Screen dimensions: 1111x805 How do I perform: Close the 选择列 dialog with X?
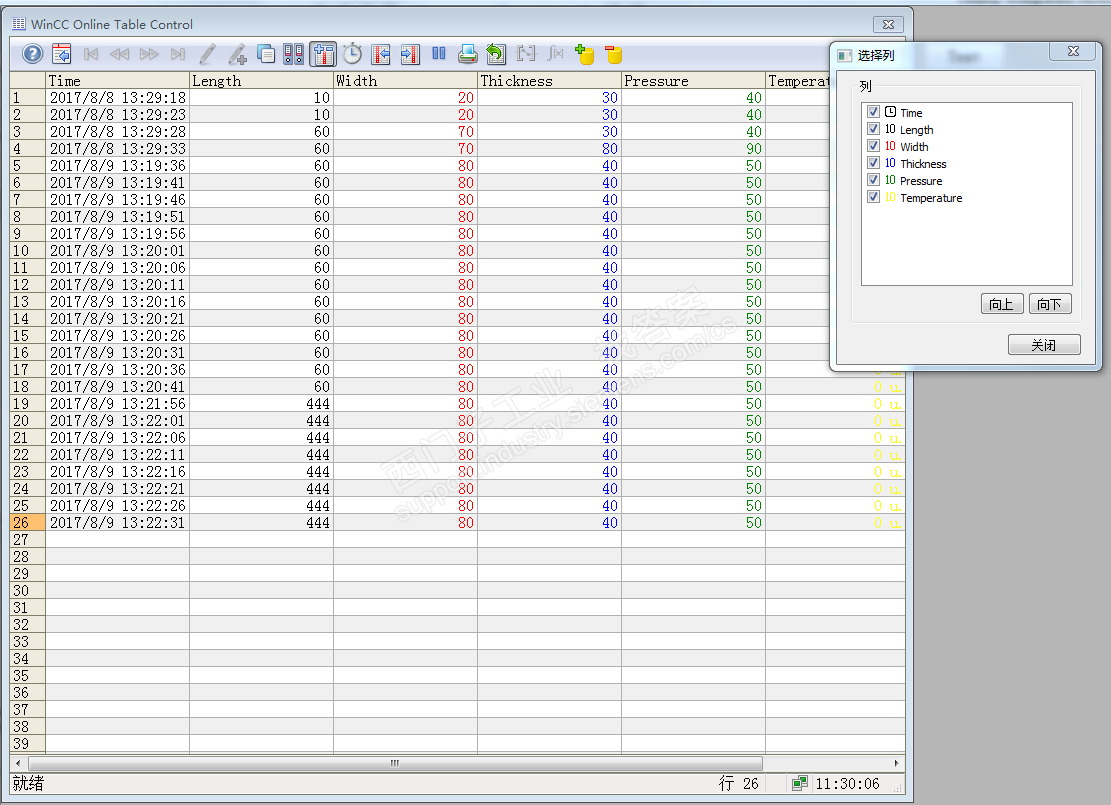pyautogui.click(x=1073, y=51)
